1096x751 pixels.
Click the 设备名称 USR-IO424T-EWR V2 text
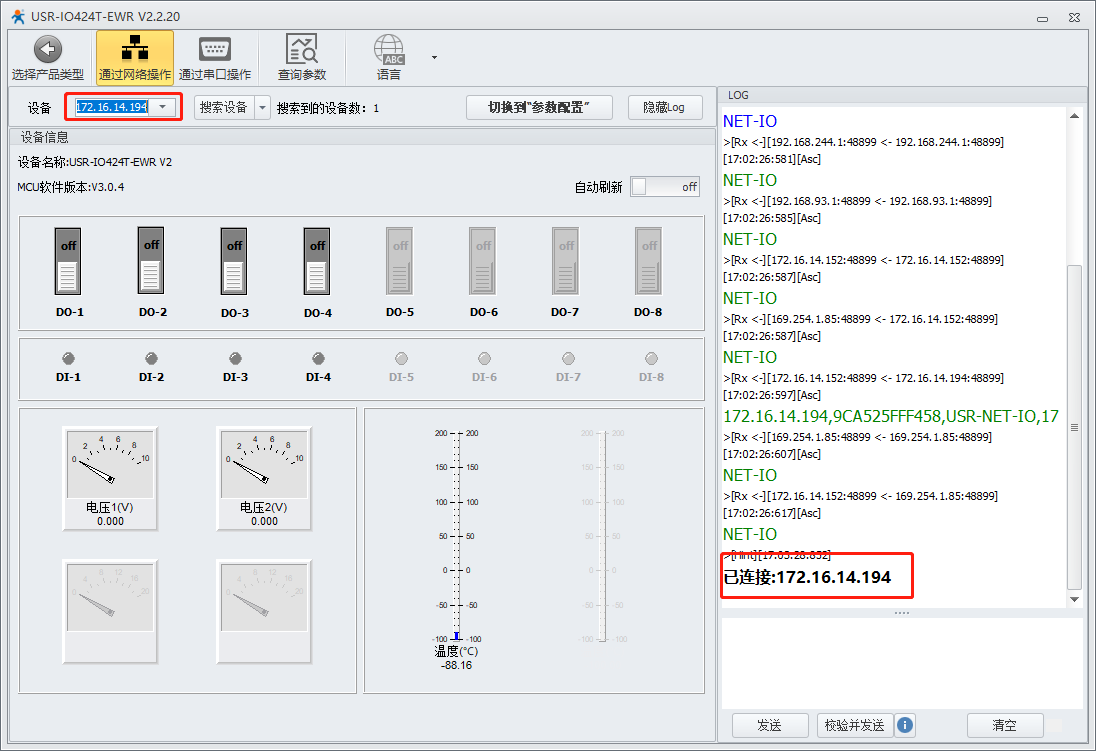coord(95,162)
